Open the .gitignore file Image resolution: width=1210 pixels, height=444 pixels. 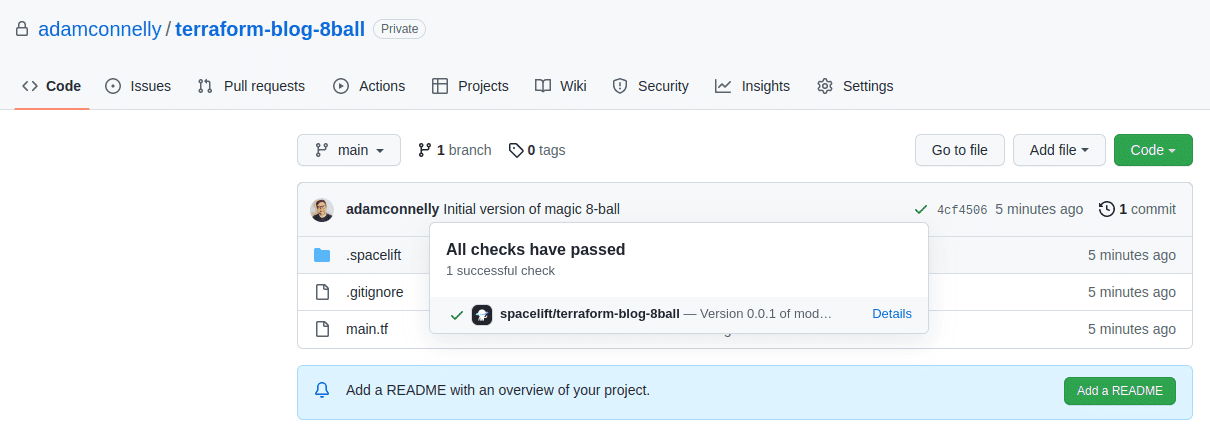coord(375,292)
